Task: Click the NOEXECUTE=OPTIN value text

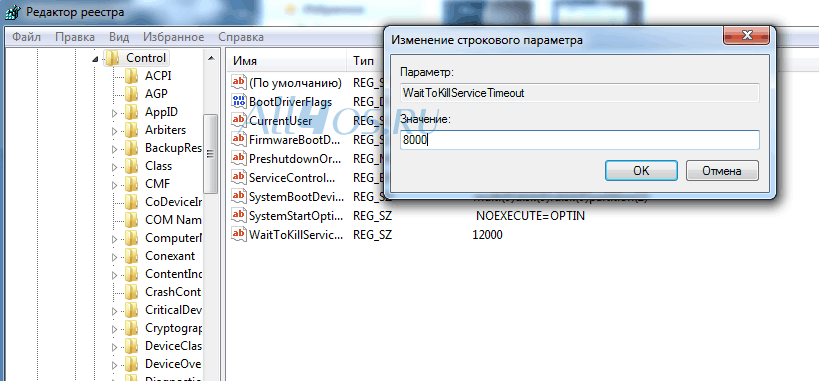Action: [x=530, y=216]
